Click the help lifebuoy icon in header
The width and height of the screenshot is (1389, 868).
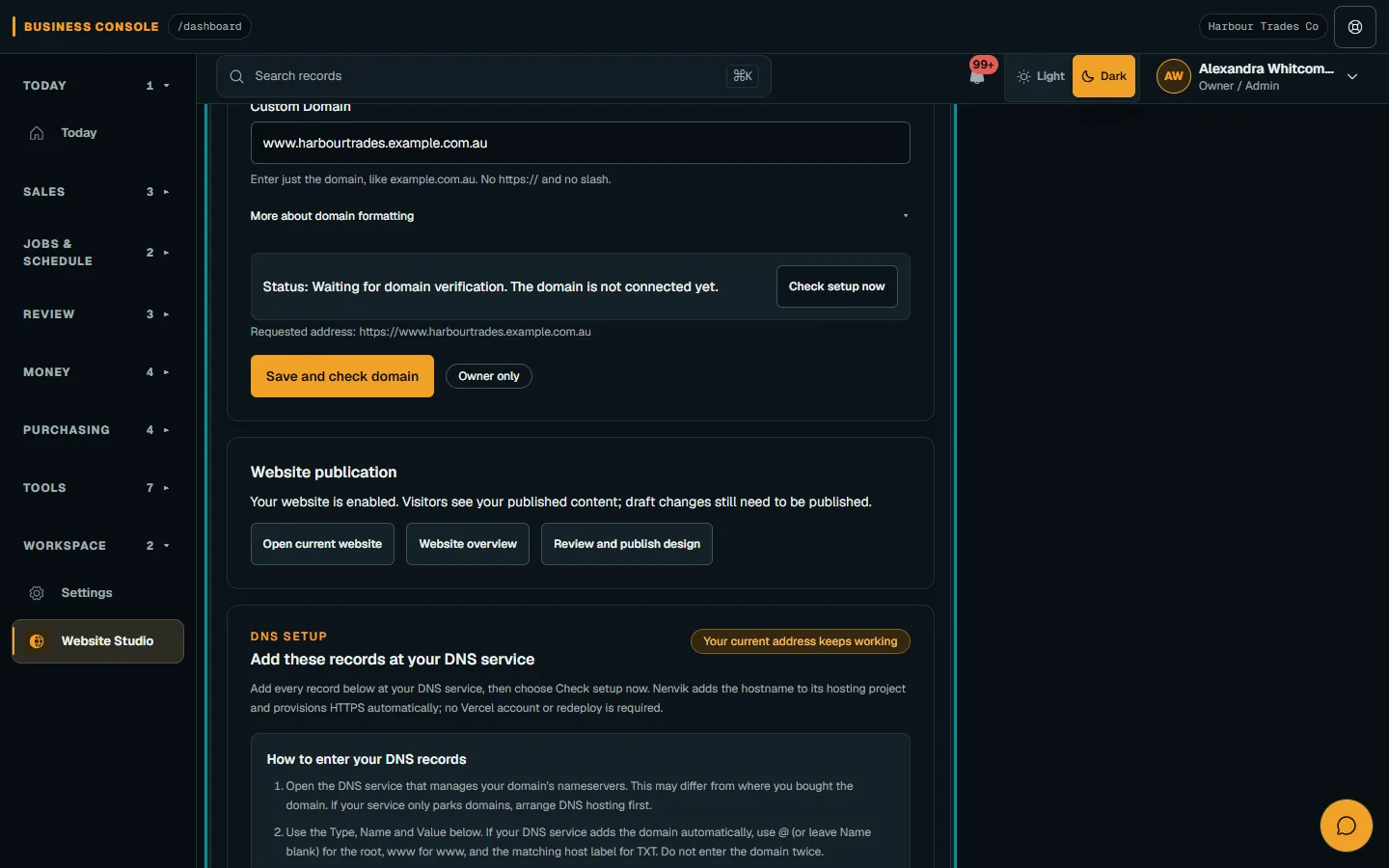(1355, 27)
